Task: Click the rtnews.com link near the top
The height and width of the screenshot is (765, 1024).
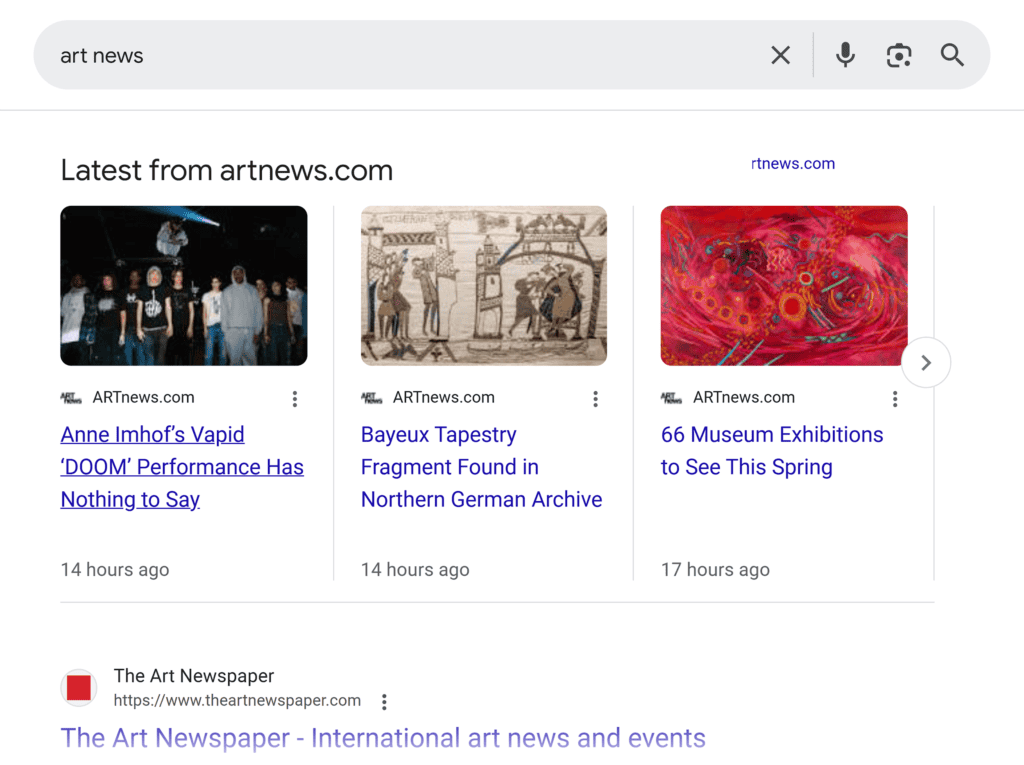Action: point(793,163)
